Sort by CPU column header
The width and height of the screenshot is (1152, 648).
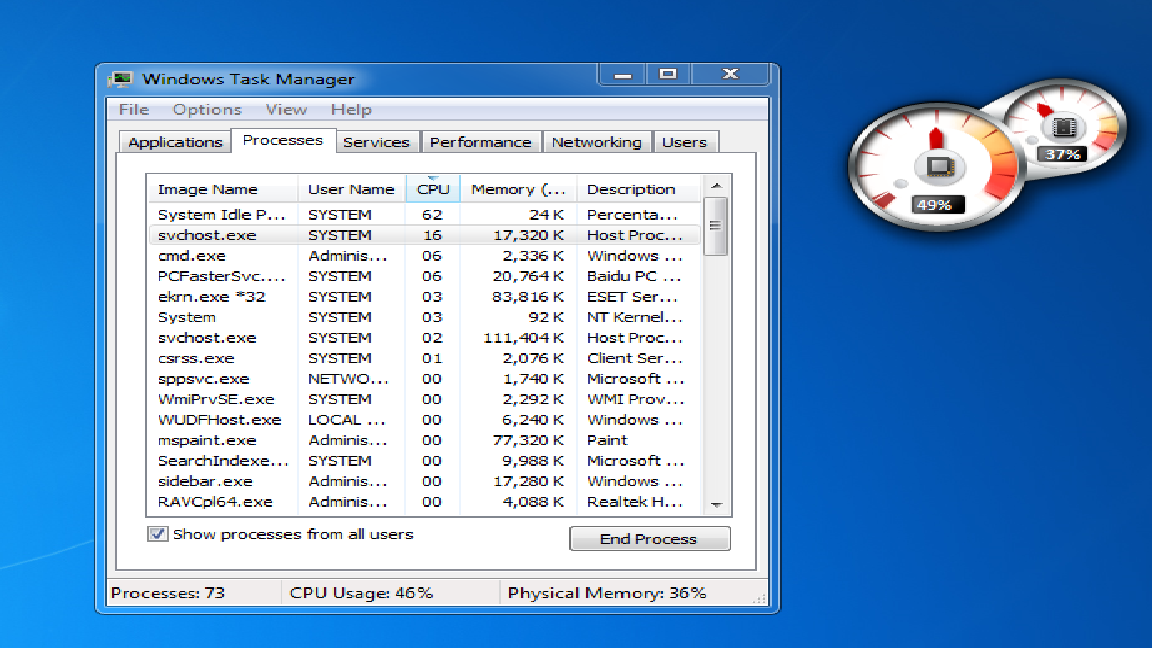433,189
